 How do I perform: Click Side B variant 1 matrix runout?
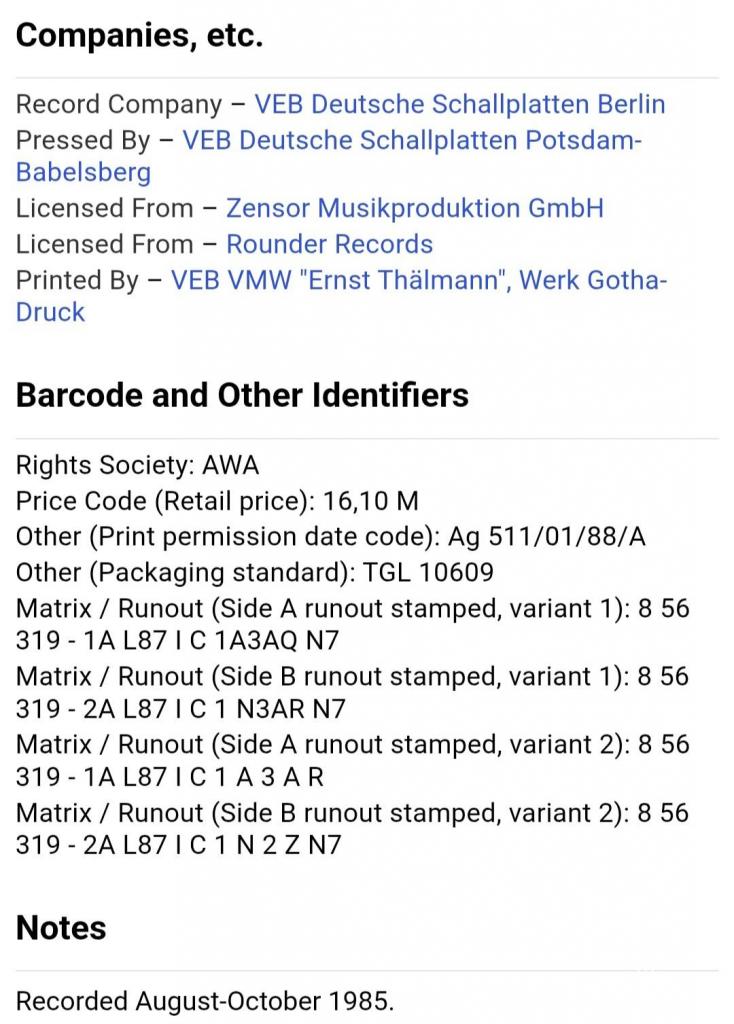(x=352, y=694)
